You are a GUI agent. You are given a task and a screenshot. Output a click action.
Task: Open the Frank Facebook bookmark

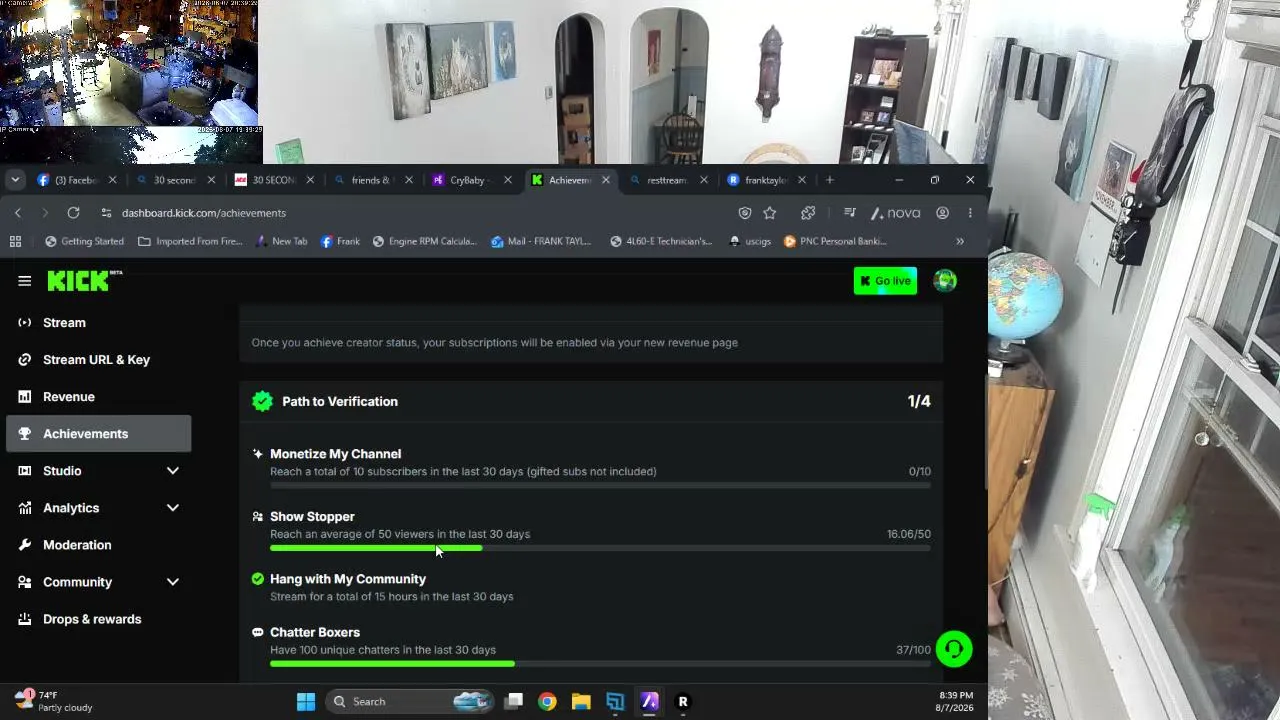point(340,241)
